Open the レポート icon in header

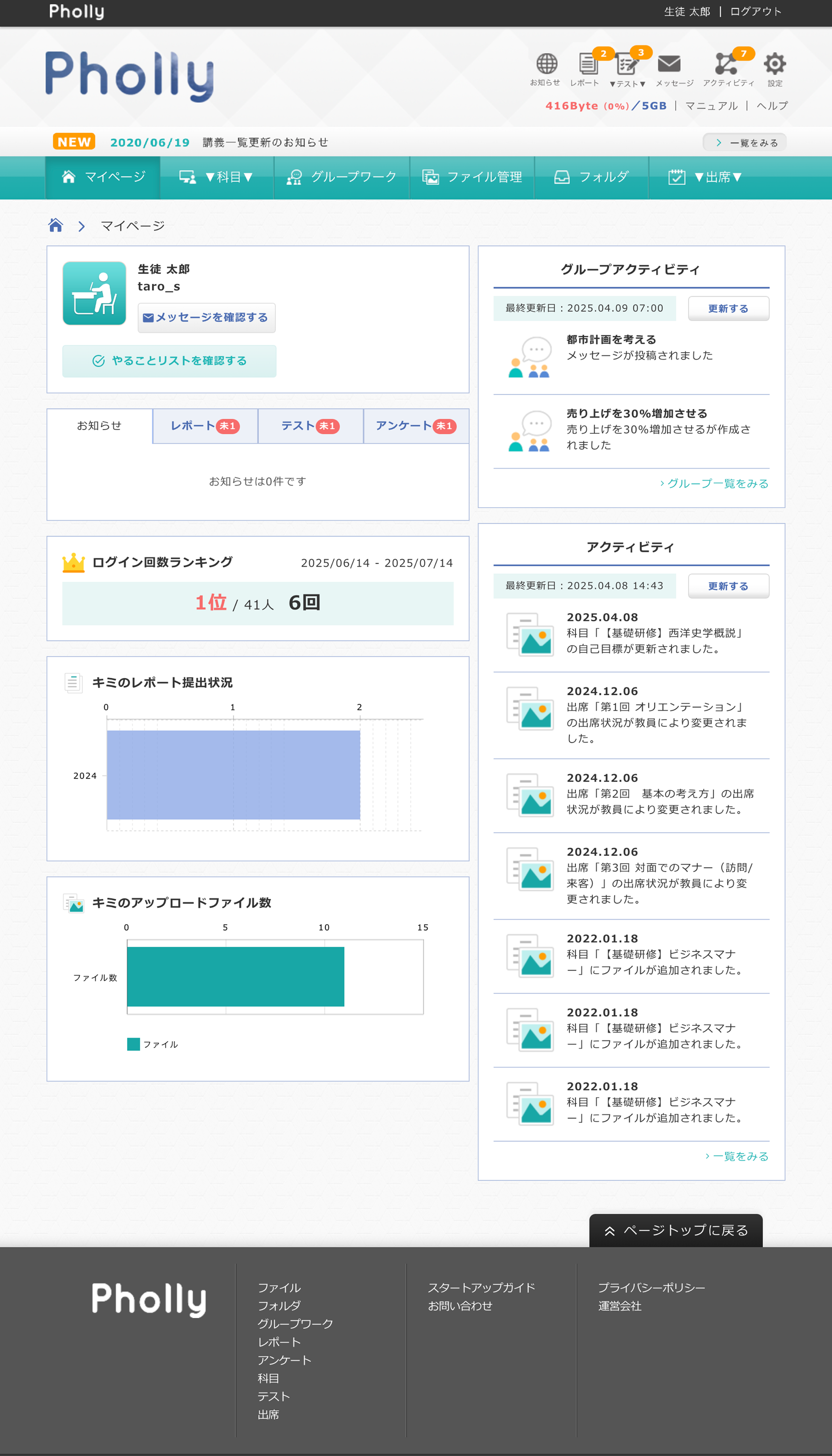(x=587, y=64)
